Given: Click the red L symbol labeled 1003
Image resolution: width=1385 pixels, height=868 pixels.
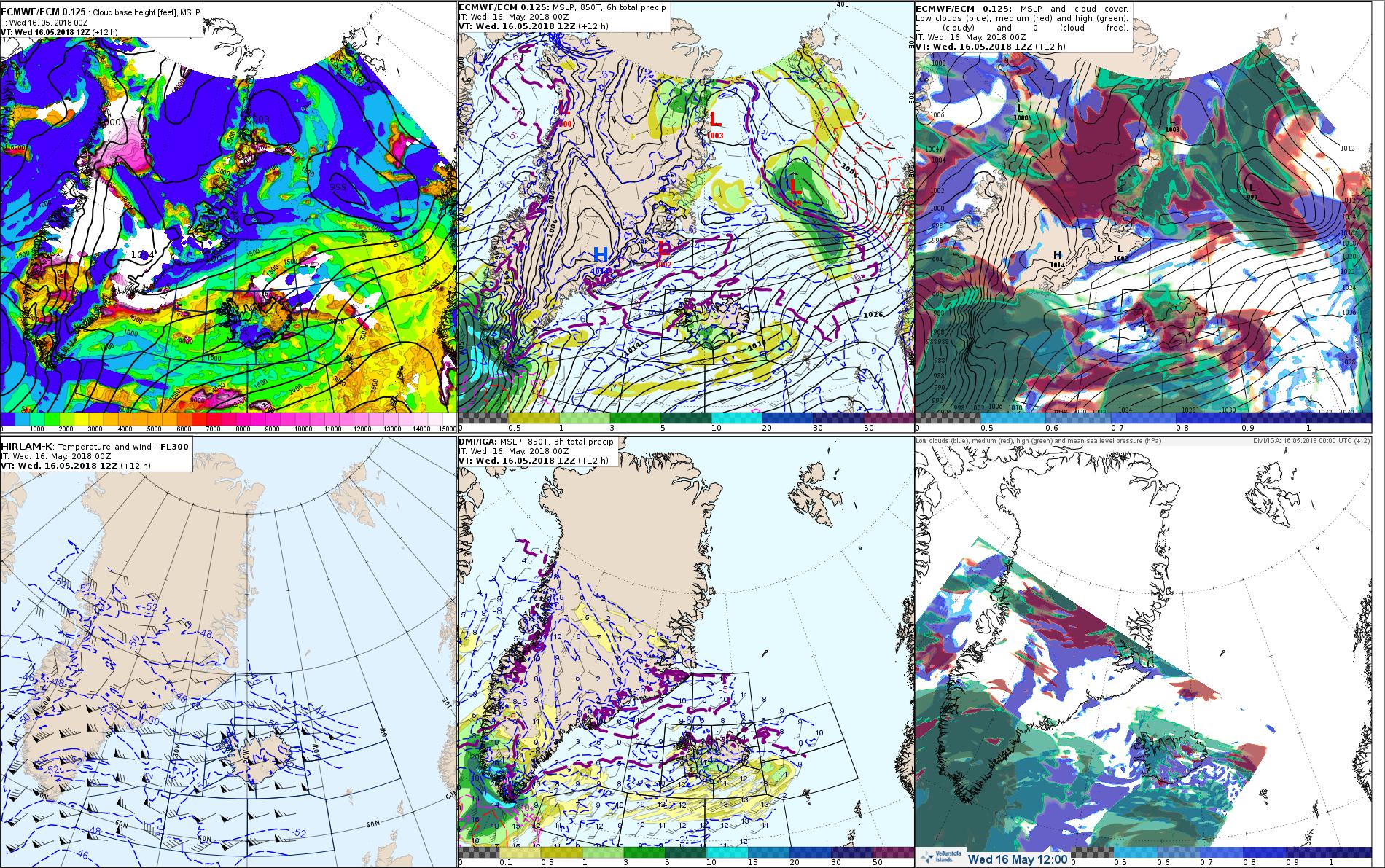Looking at the screenshot, I should pos(716,120).
